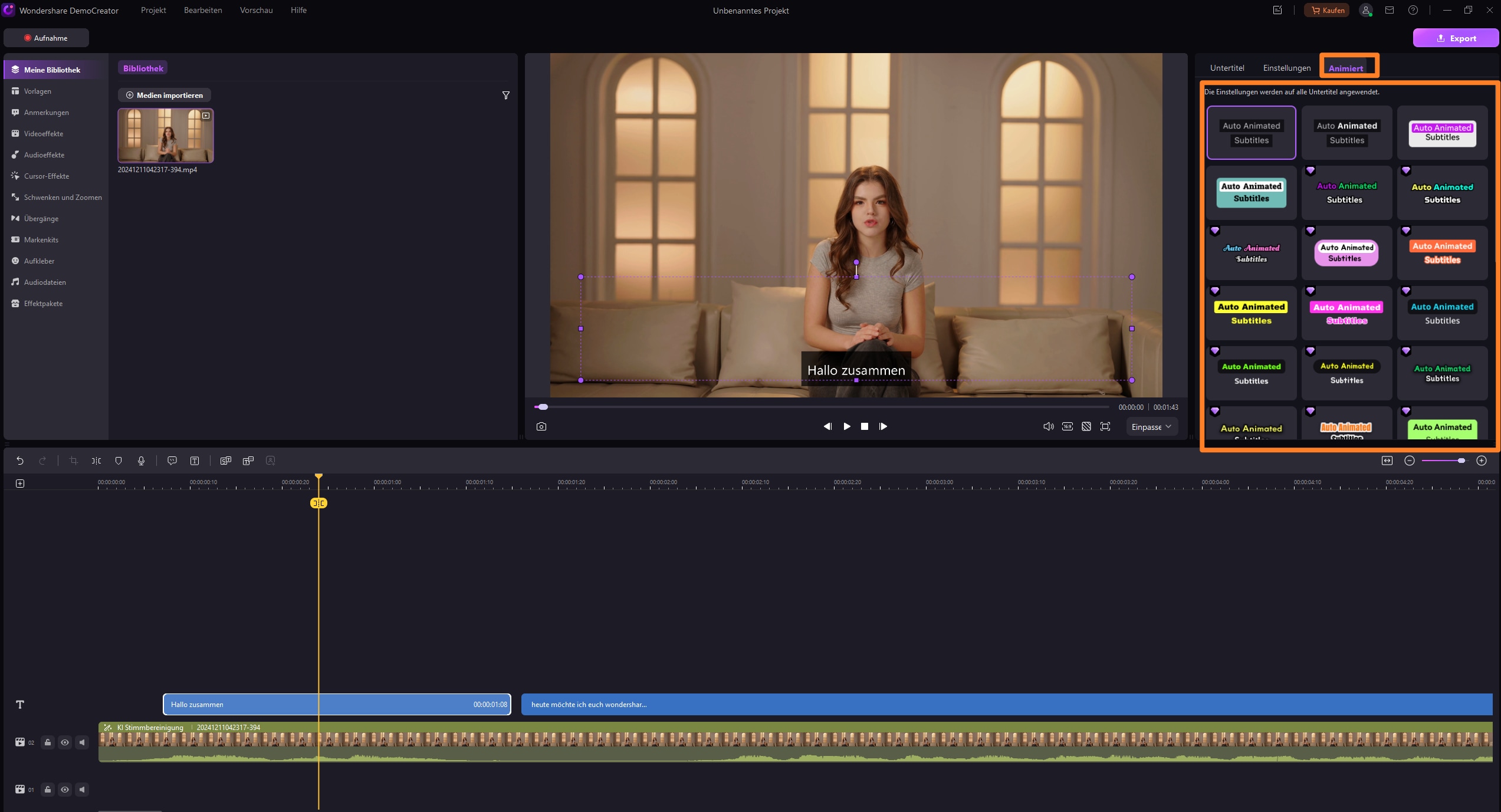
Task: Zoom in timeline with plus icon
Action: point(1482,461)
